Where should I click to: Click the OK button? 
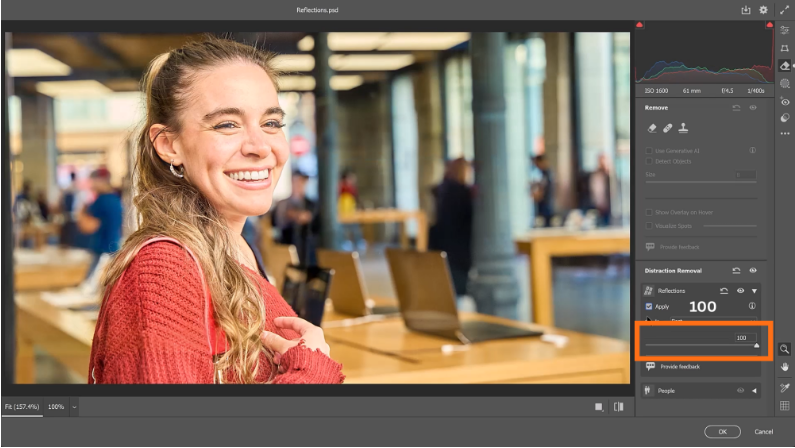click(x=722, y=431)
